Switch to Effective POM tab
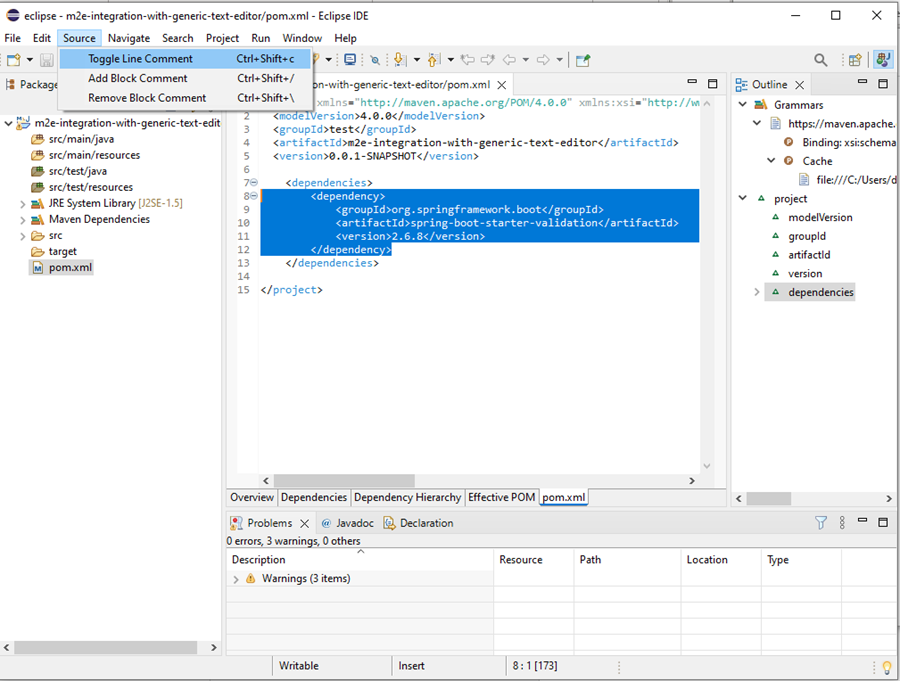The image size is (900, 681). tap(501, 497)
